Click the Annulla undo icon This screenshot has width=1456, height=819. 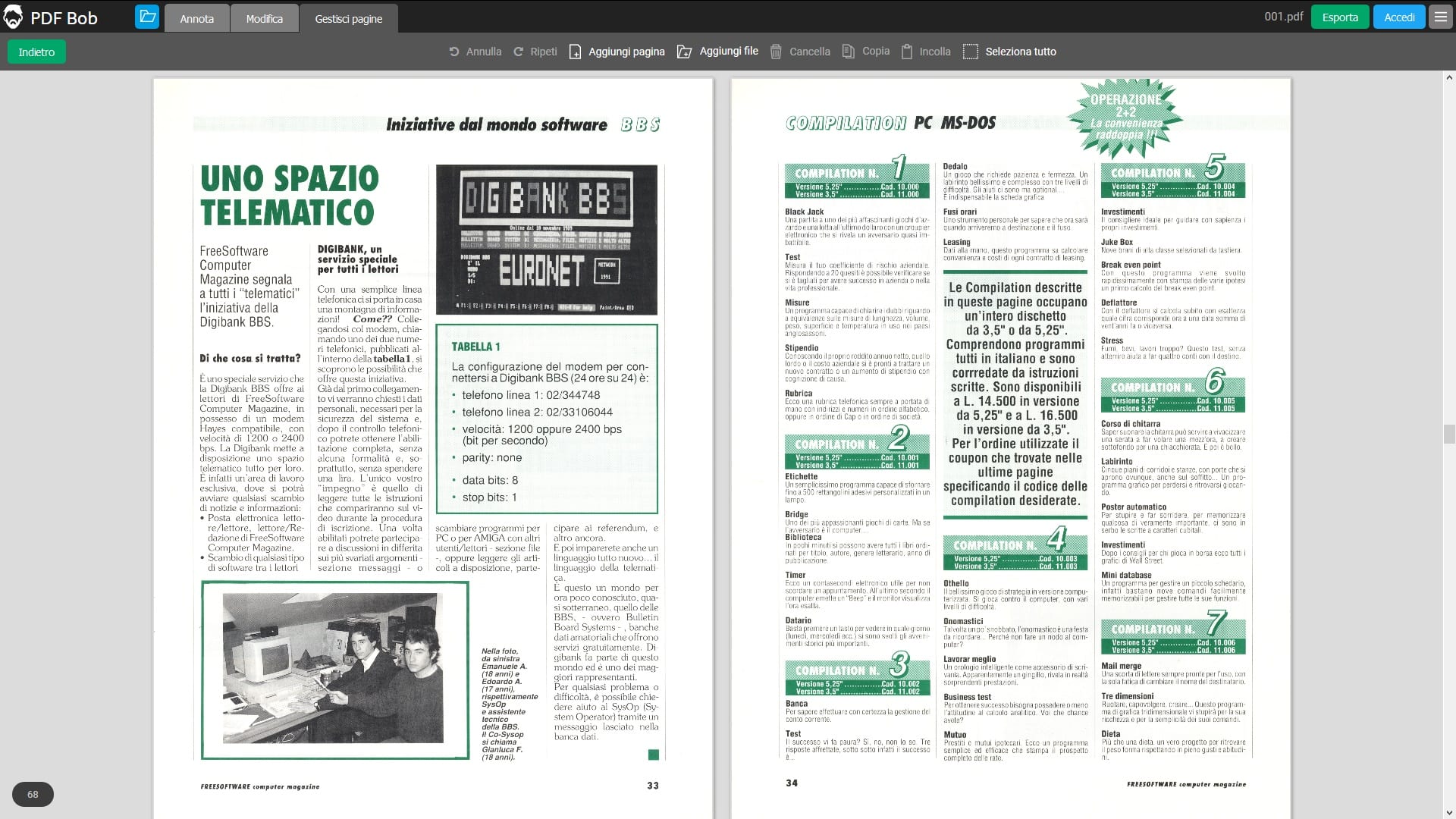[x=453, y=52]
